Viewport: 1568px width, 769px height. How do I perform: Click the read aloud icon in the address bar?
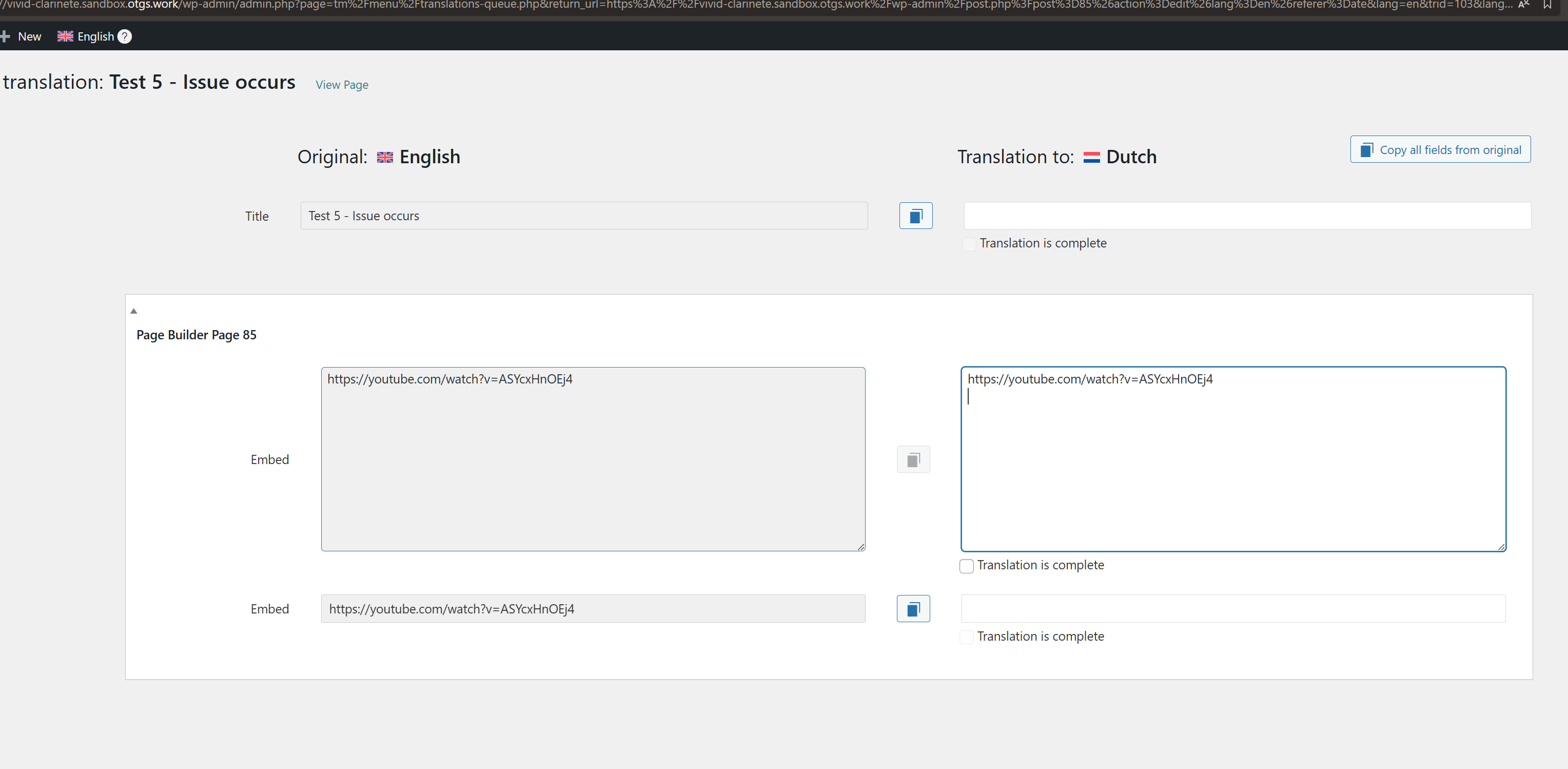[1523, 5]
